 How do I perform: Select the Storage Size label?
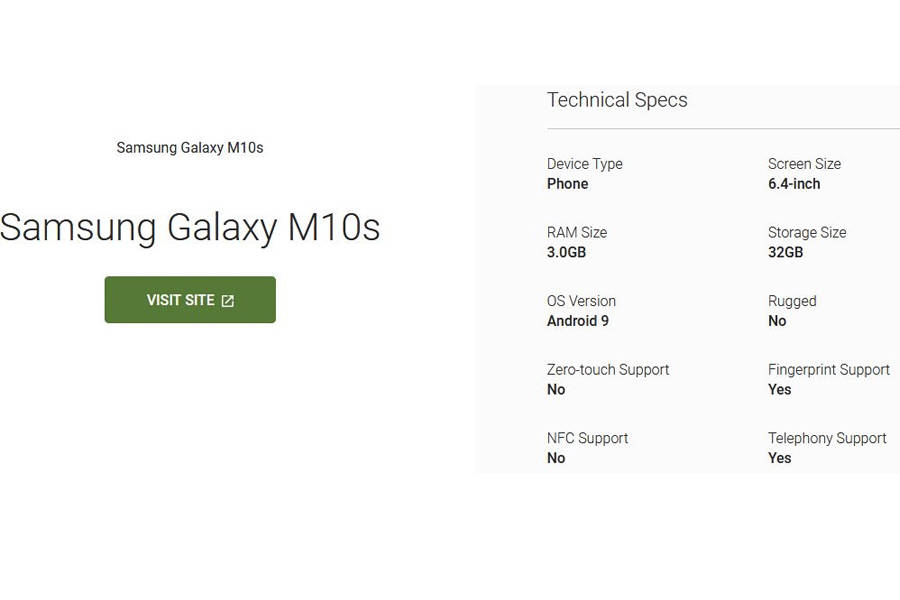(x=807, y=232)
